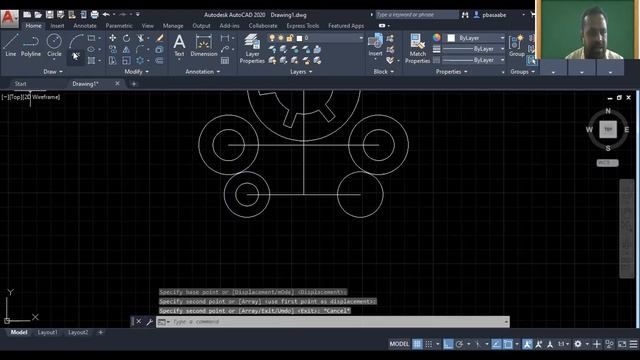Viewport: 640px width, 360px height.
Task: Click the Undo arrow icon
Action: click(106, 15)
